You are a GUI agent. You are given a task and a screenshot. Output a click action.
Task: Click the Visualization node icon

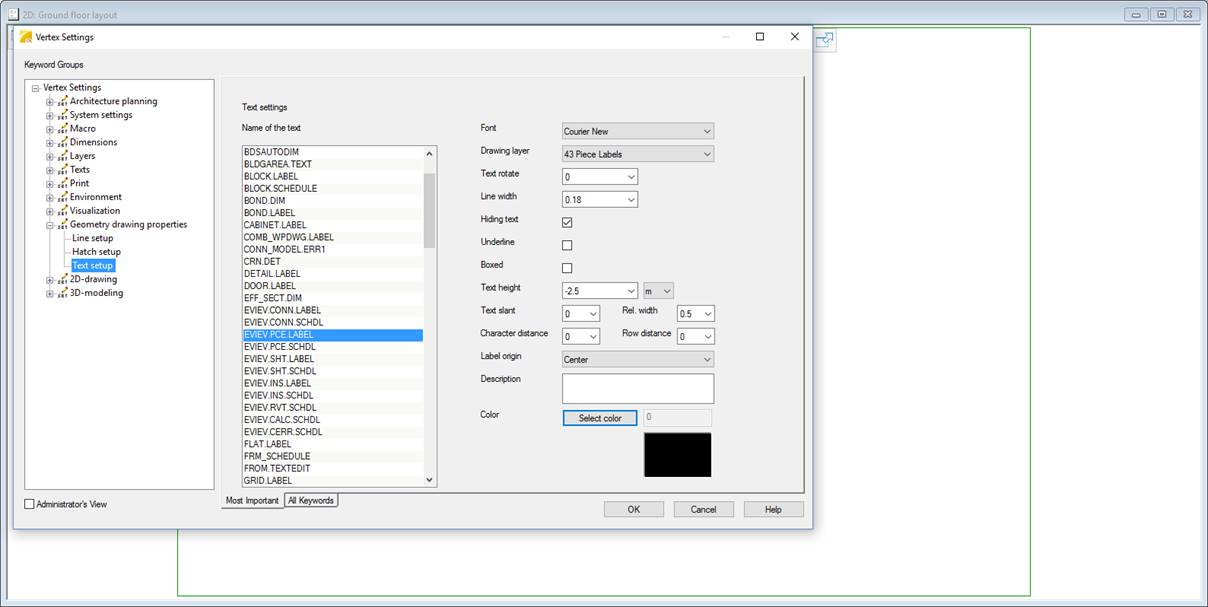pyautogui.click(x=62, y=211)
